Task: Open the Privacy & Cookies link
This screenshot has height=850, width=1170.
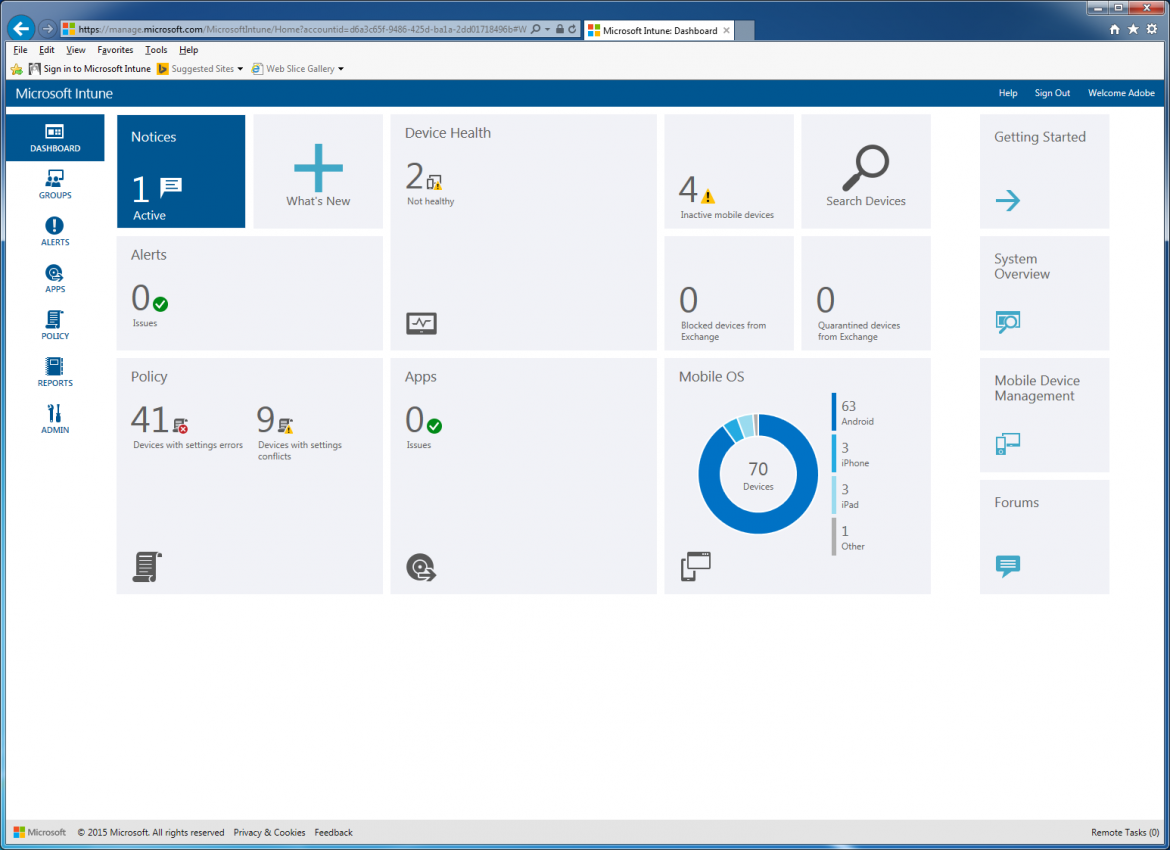Action: [x=269, y=832]
